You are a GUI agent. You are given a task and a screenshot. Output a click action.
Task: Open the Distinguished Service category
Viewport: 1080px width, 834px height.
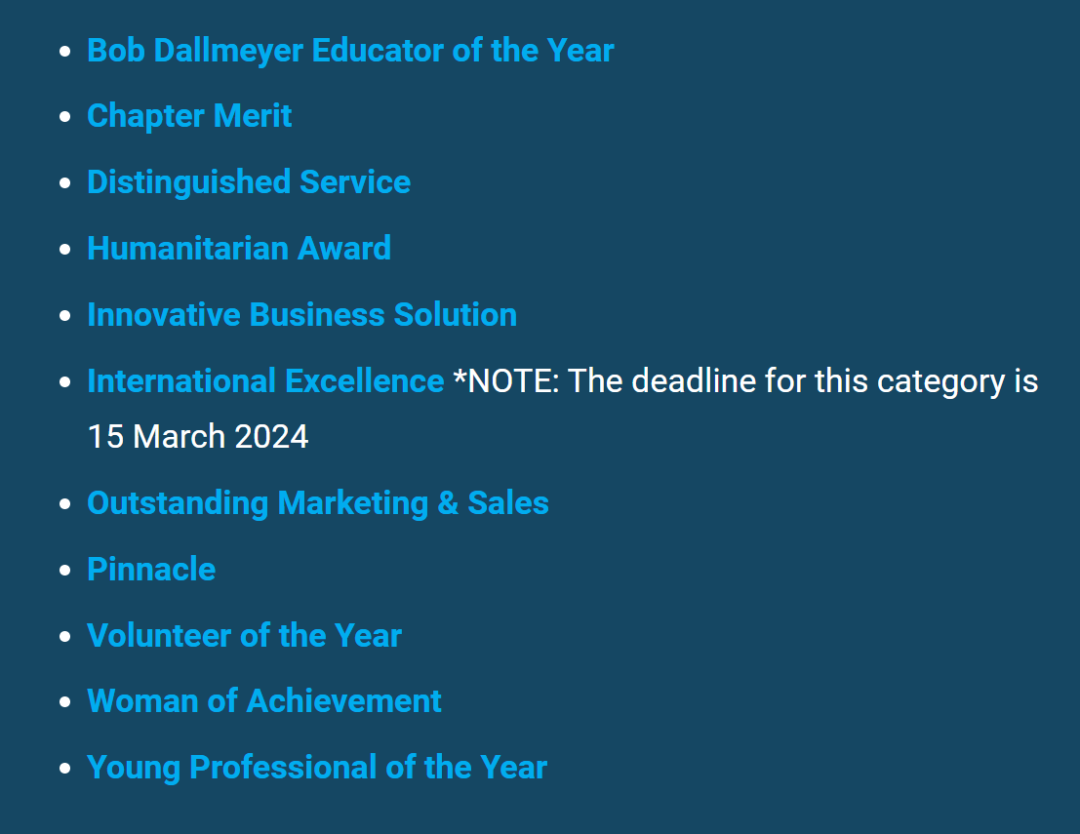tap(248, 182)
